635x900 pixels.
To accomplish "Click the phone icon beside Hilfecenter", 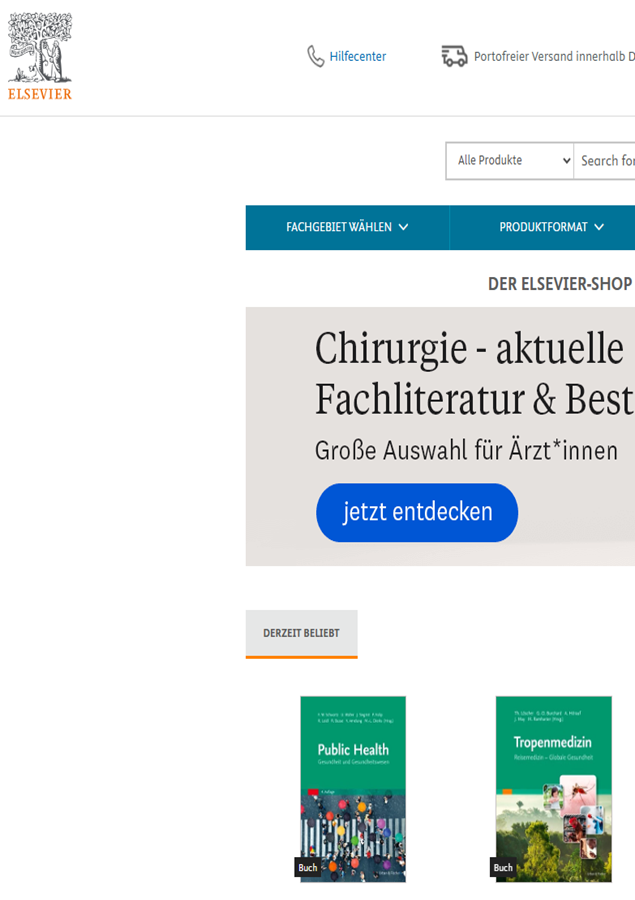I will [x=315, y=56].
